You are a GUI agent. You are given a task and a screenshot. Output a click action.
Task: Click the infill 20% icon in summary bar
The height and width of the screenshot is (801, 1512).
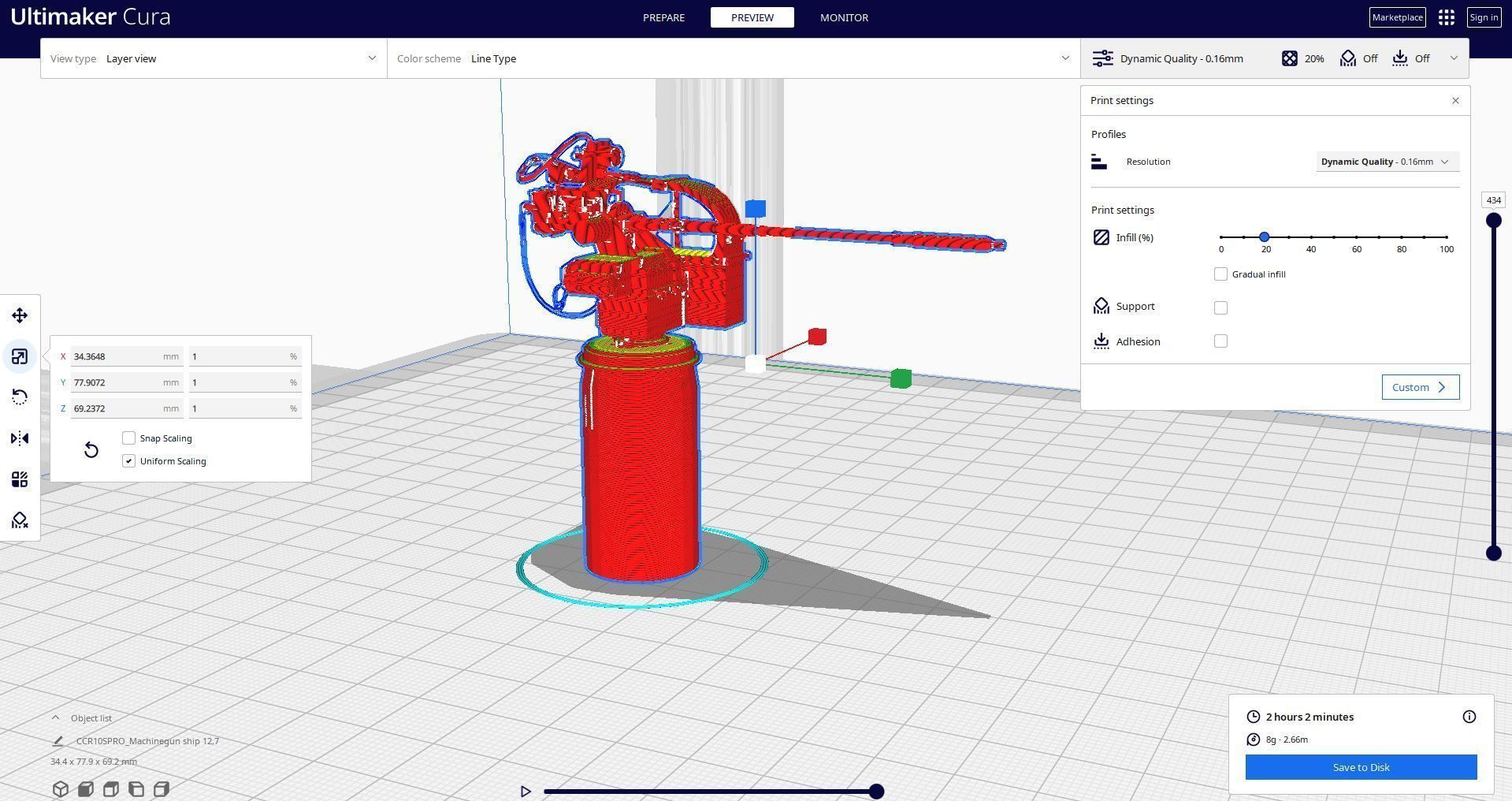[1289, 58]
